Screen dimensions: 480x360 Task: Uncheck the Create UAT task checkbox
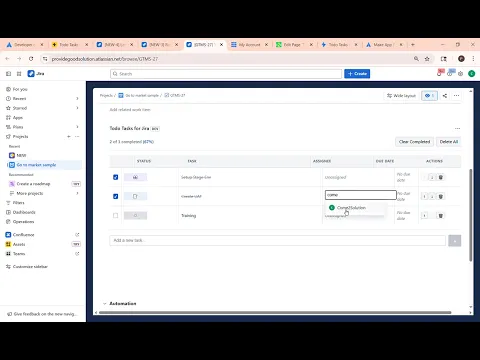point(116,196)
